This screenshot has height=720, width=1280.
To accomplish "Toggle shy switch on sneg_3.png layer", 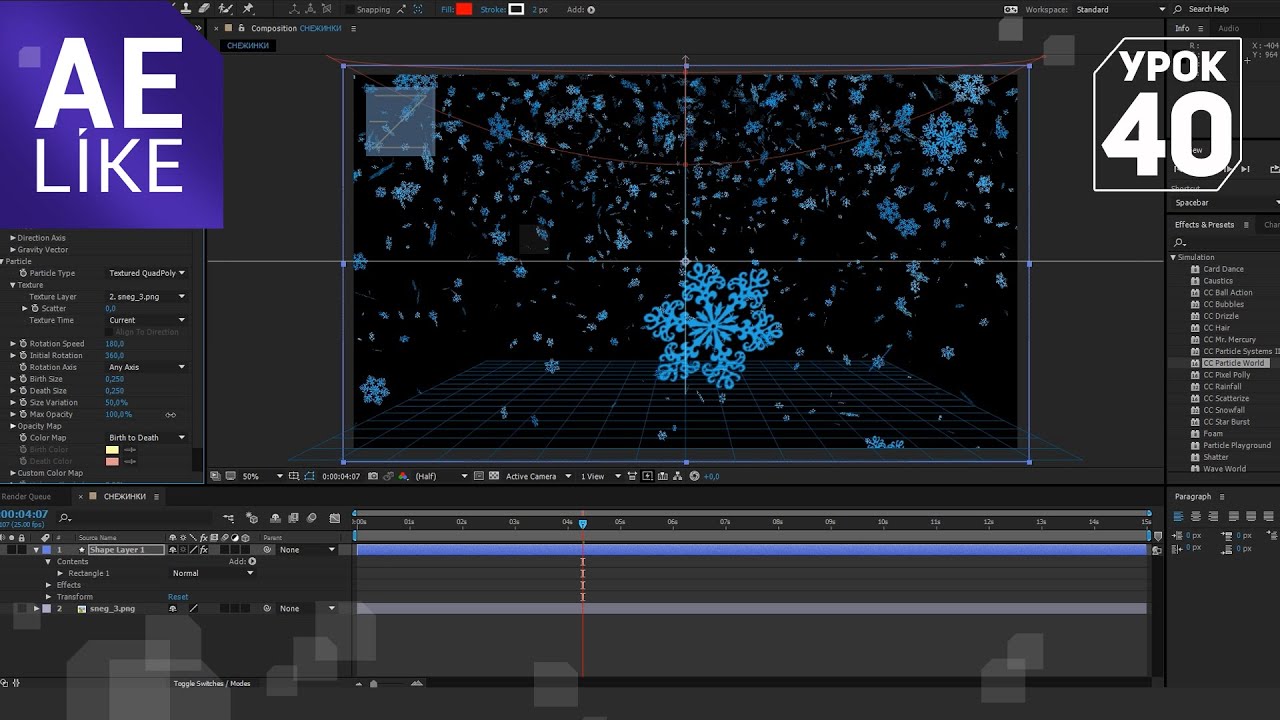I will point(173,608).
